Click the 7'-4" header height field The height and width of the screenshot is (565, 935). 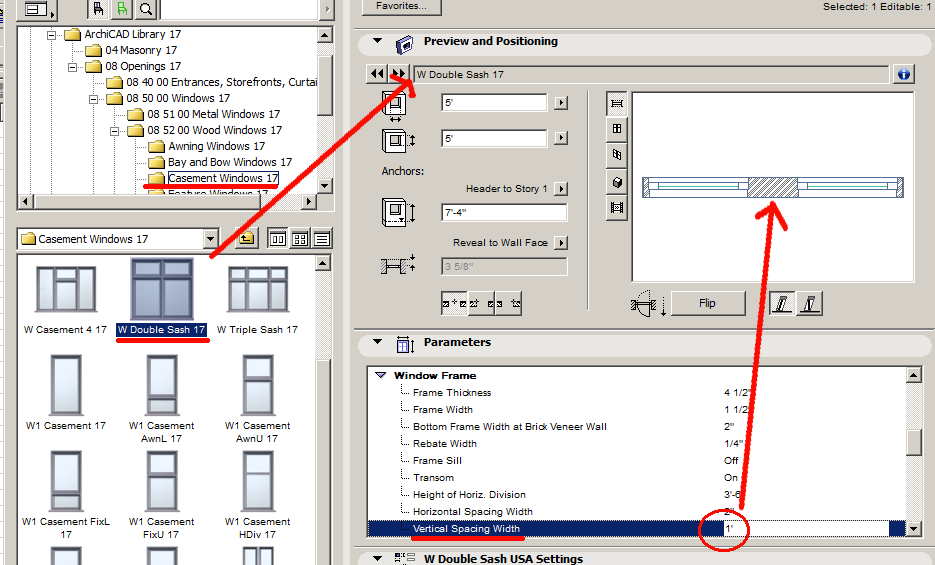(x=504, y=212)
